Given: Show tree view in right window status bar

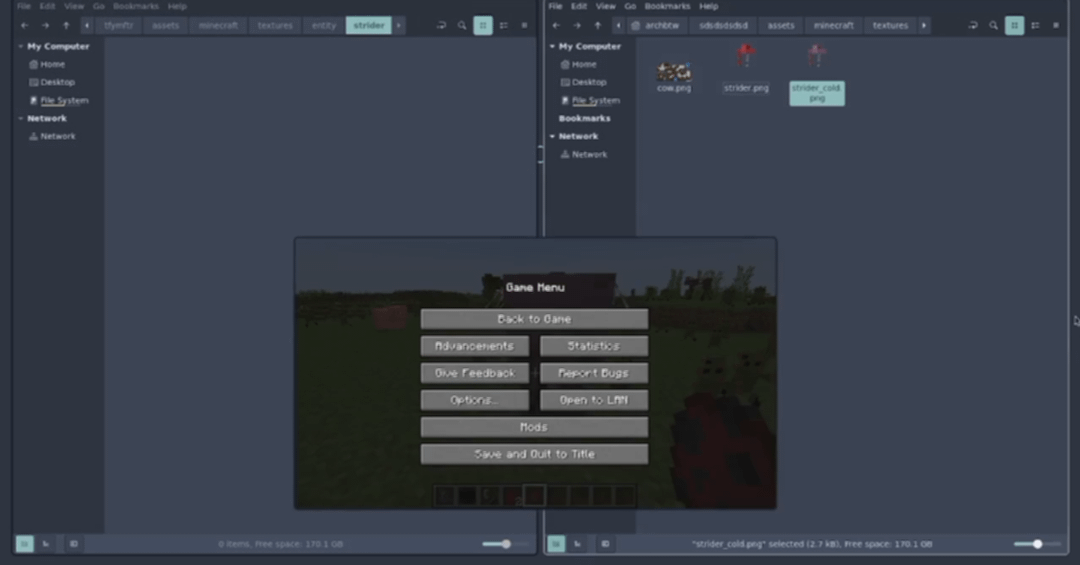Looking at the screenshot, I should (x=579, y=544).
